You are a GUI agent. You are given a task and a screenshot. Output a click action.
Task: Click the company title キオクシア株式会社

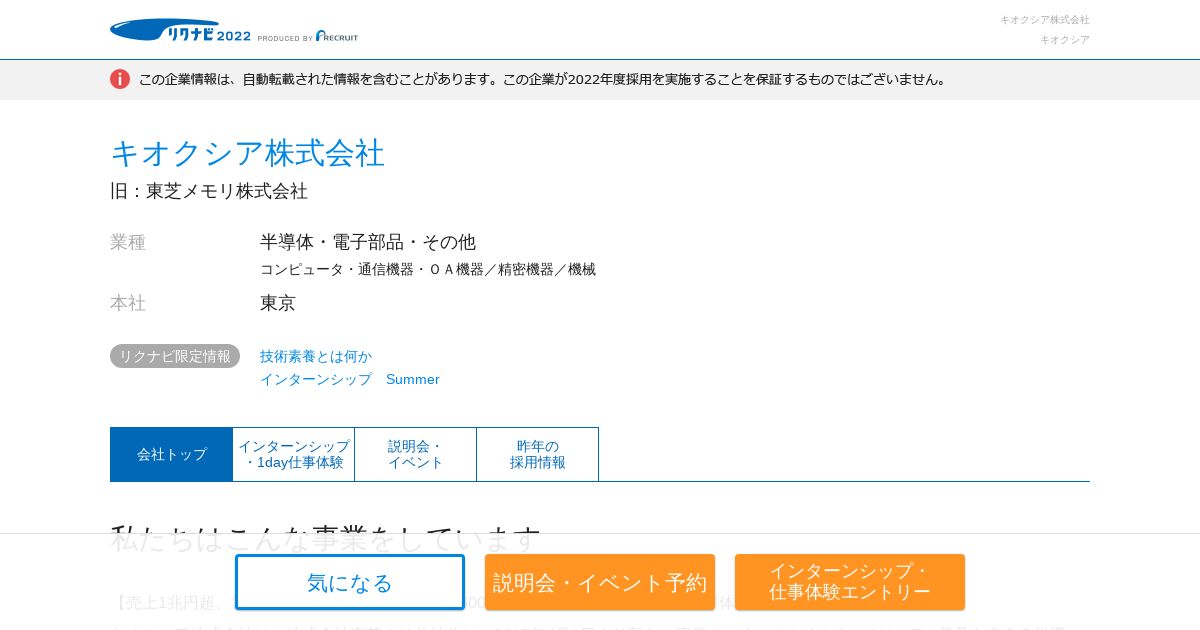click(x=247, y=153)
